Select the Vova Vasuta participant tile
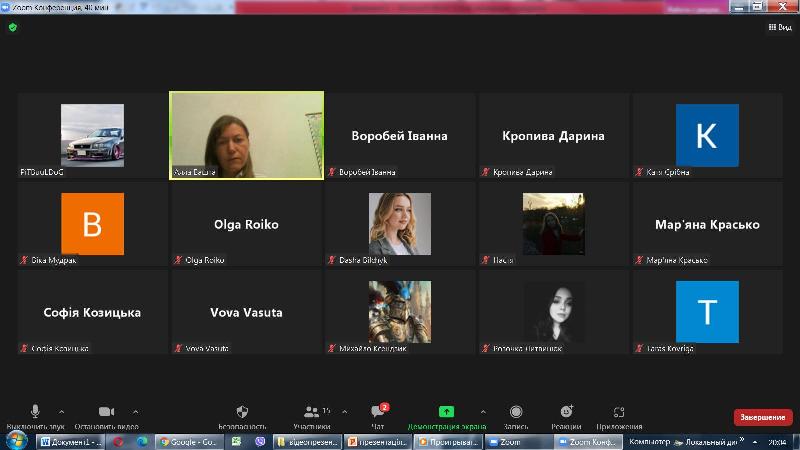This screenshot has height=450, width=800. 246,312
